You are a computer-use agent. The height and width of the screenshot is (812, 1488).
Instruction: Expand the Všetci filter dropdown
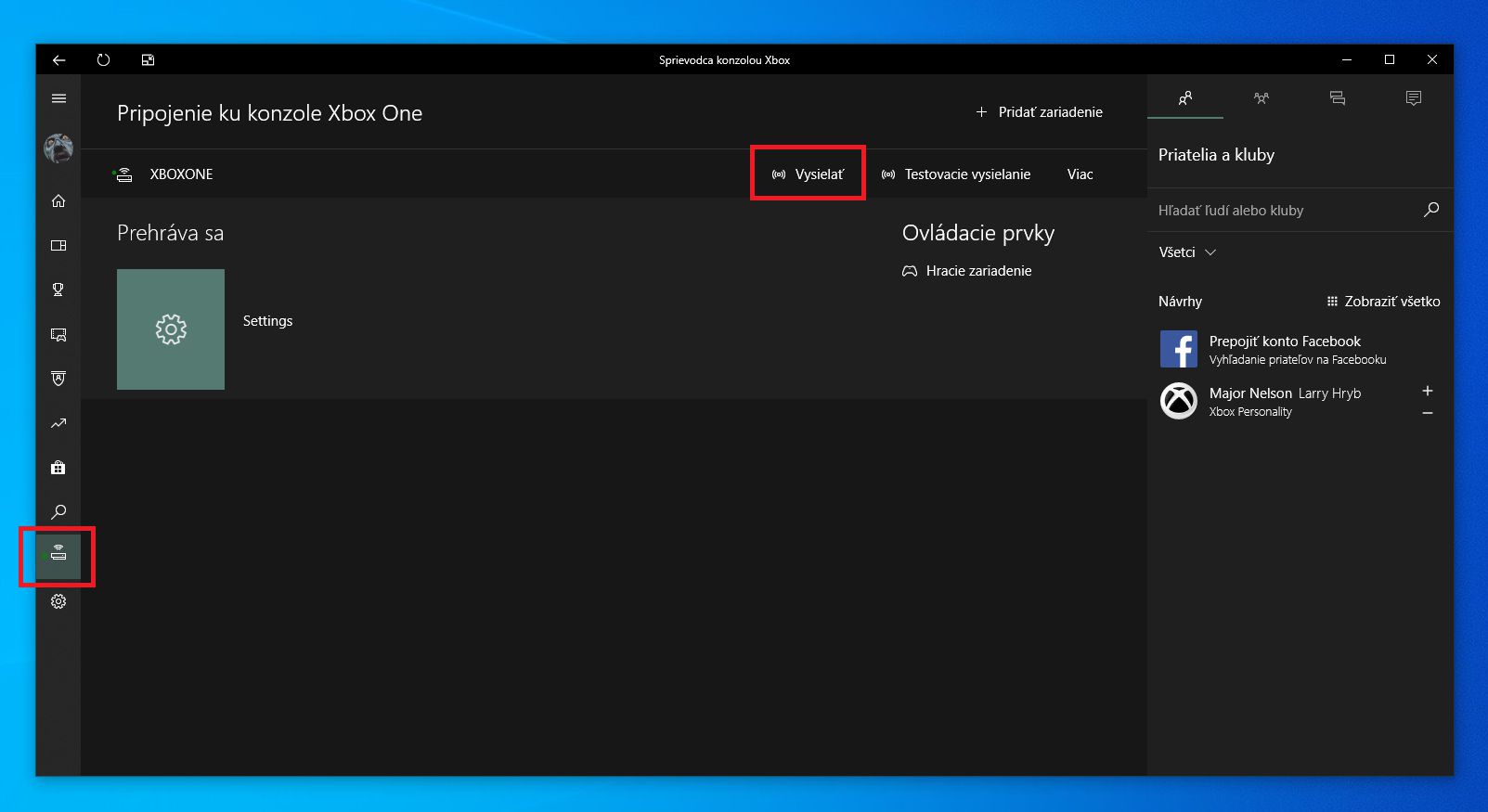click(1187, 252)
